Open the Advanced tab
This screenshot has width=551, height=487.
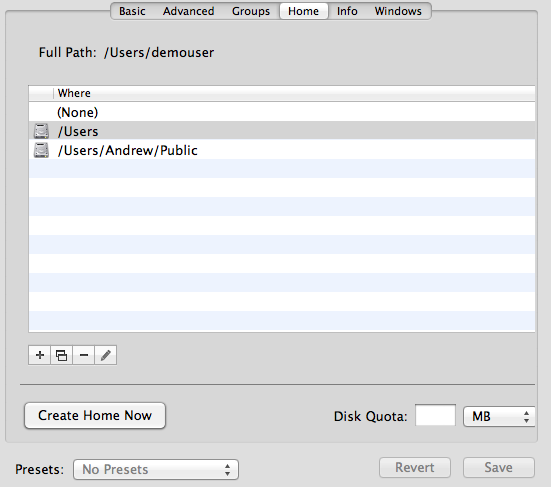point(188,11)
